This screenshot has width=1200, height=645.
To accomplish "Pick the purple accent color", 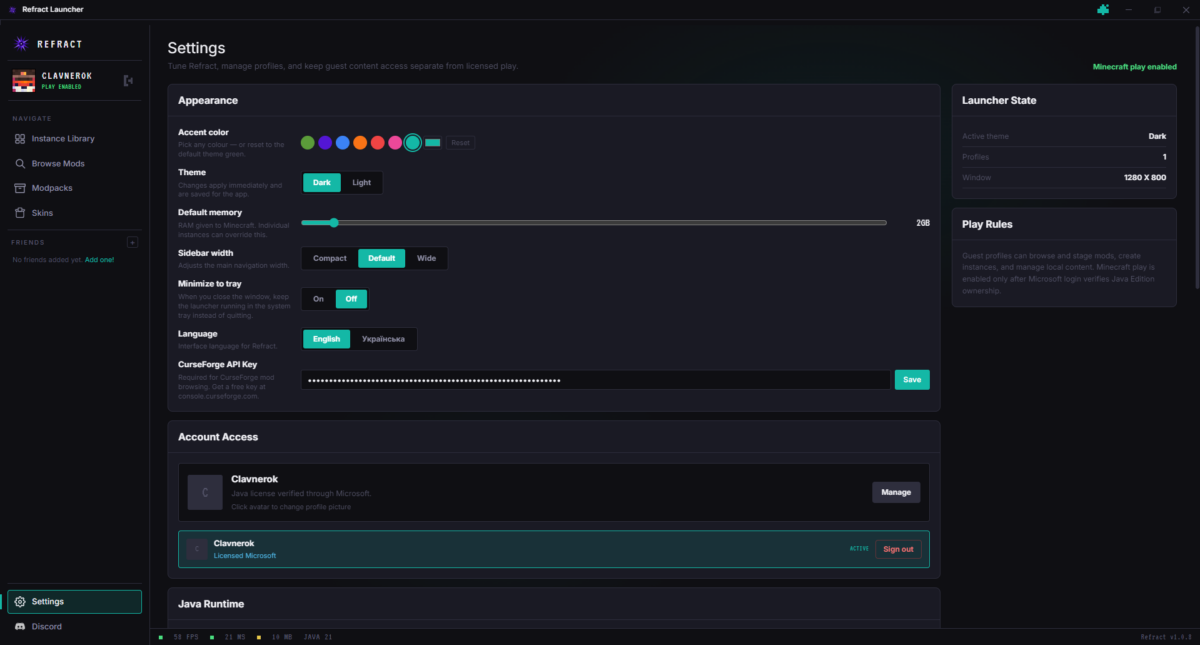I will (x=325, y=143).
